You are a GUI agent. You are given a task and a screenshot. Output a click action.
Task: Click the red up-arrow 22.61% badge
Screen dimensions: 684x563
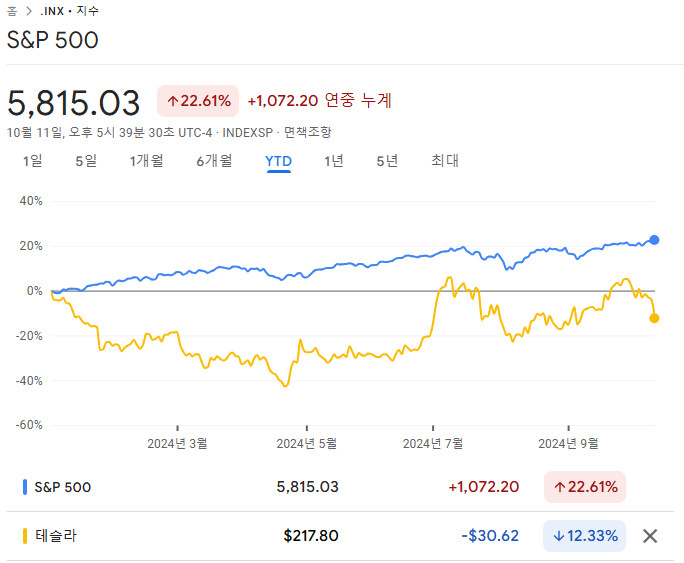pyautogui.click(x=198, y=100)
